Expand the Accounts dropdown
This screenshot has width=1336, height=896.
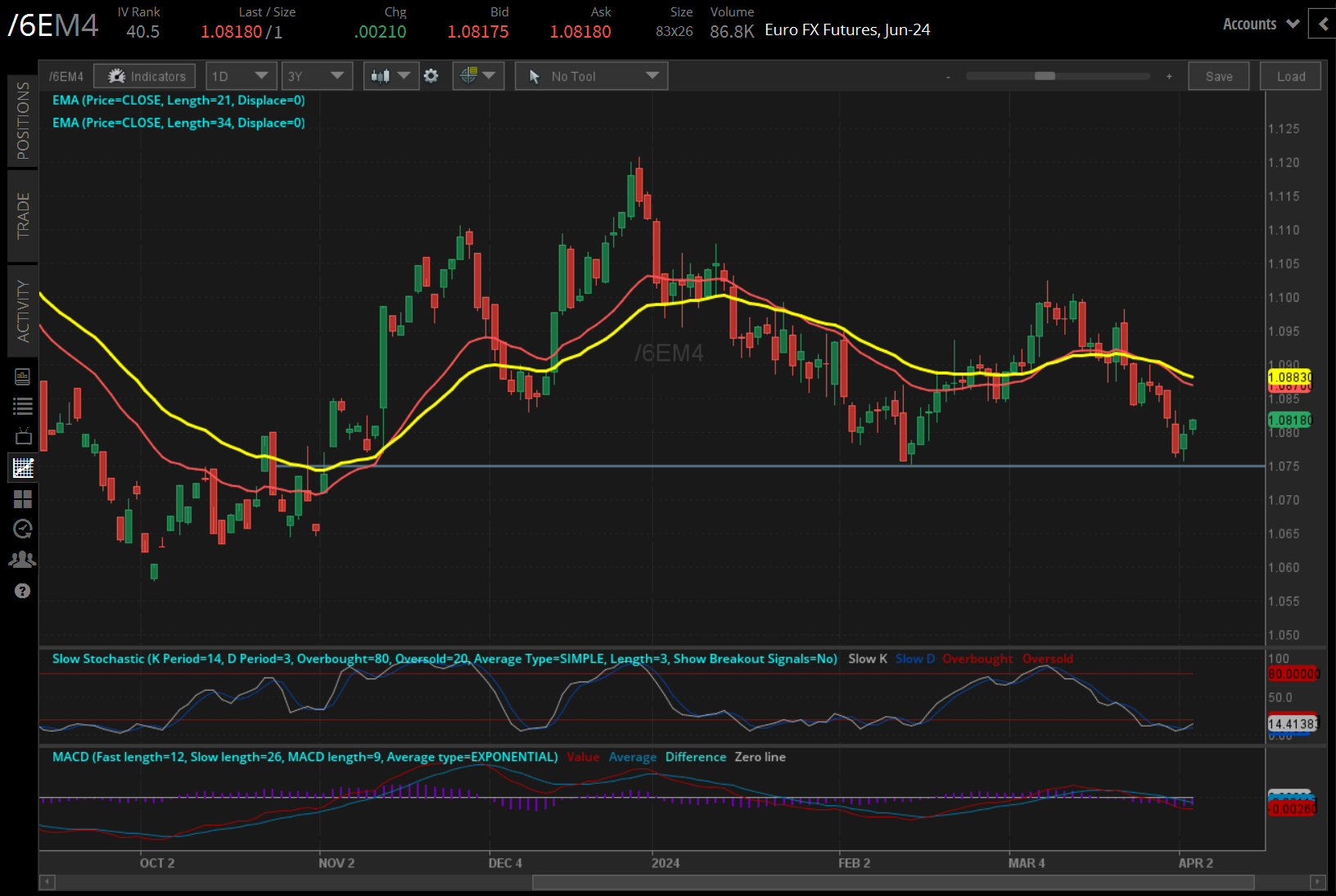pos(1261,25)
